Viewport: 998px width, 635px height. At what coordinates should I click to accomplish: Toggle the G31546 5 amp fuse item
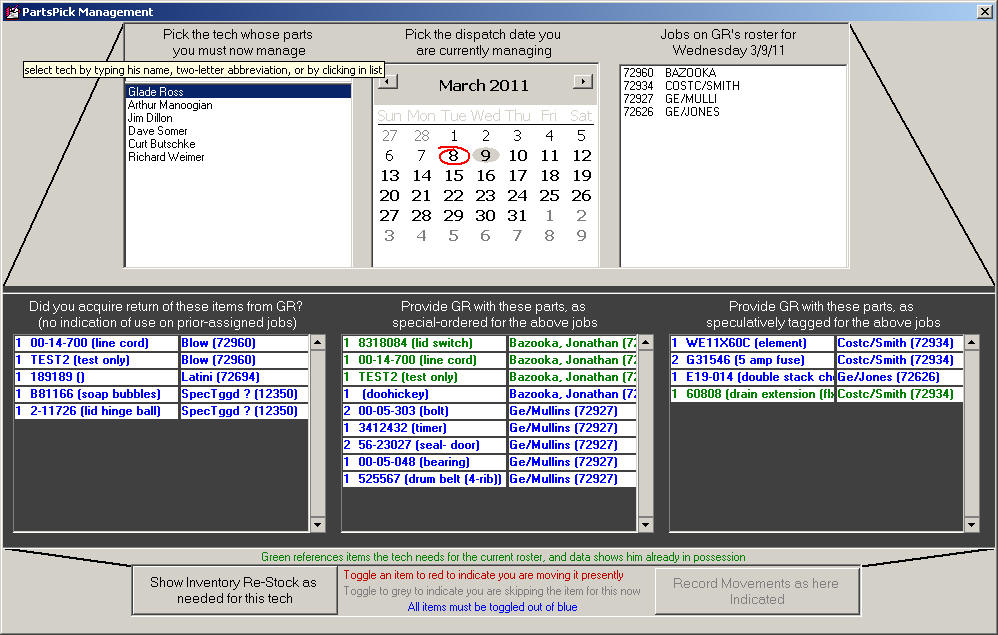click(751, 360)
